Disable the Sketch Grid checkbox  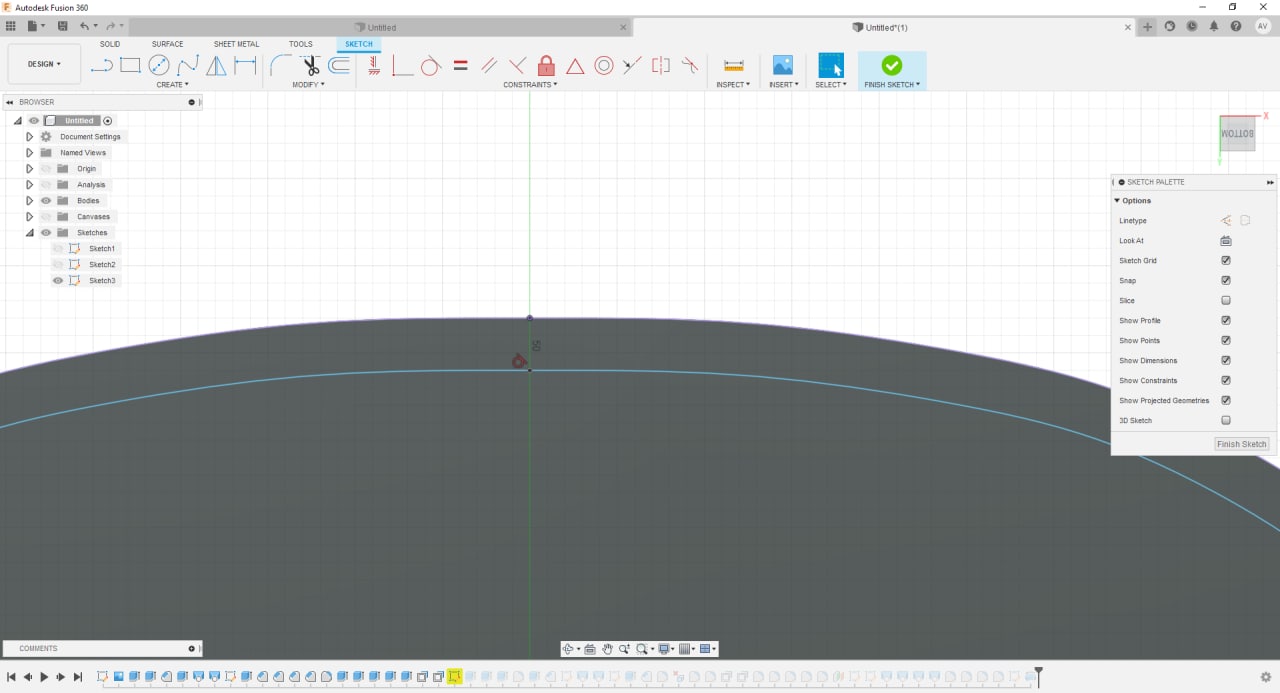pos(1226,260)
